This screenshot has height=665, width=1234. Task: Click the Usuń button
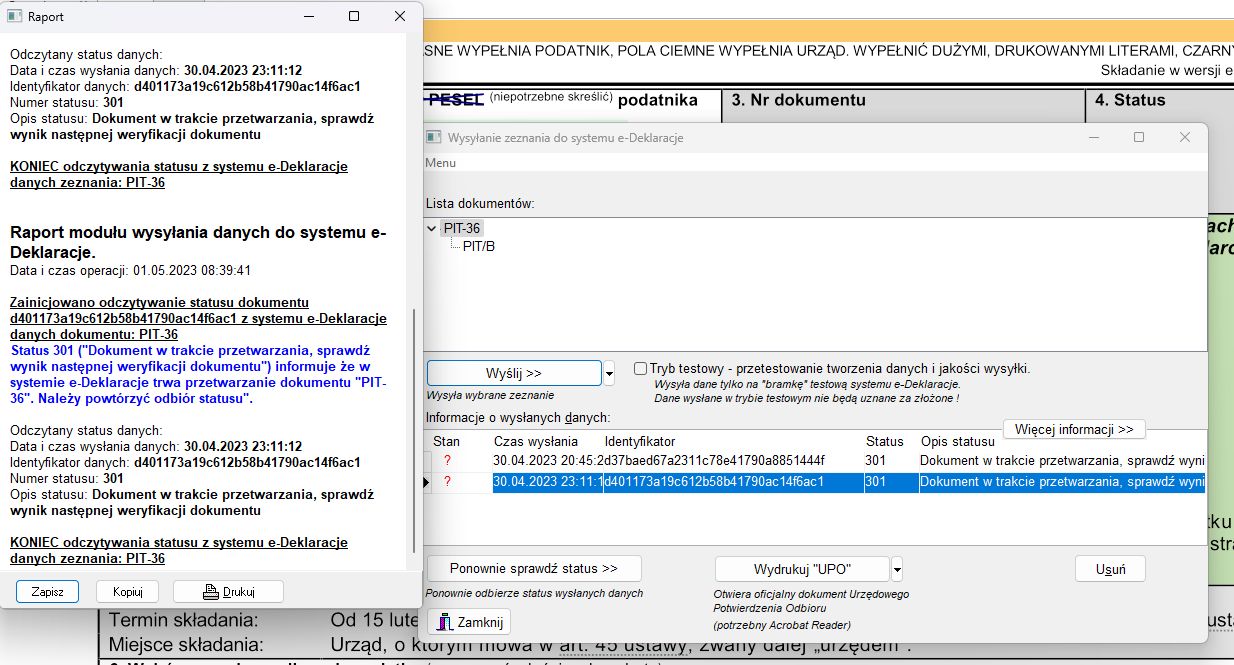pos(1110,569)
